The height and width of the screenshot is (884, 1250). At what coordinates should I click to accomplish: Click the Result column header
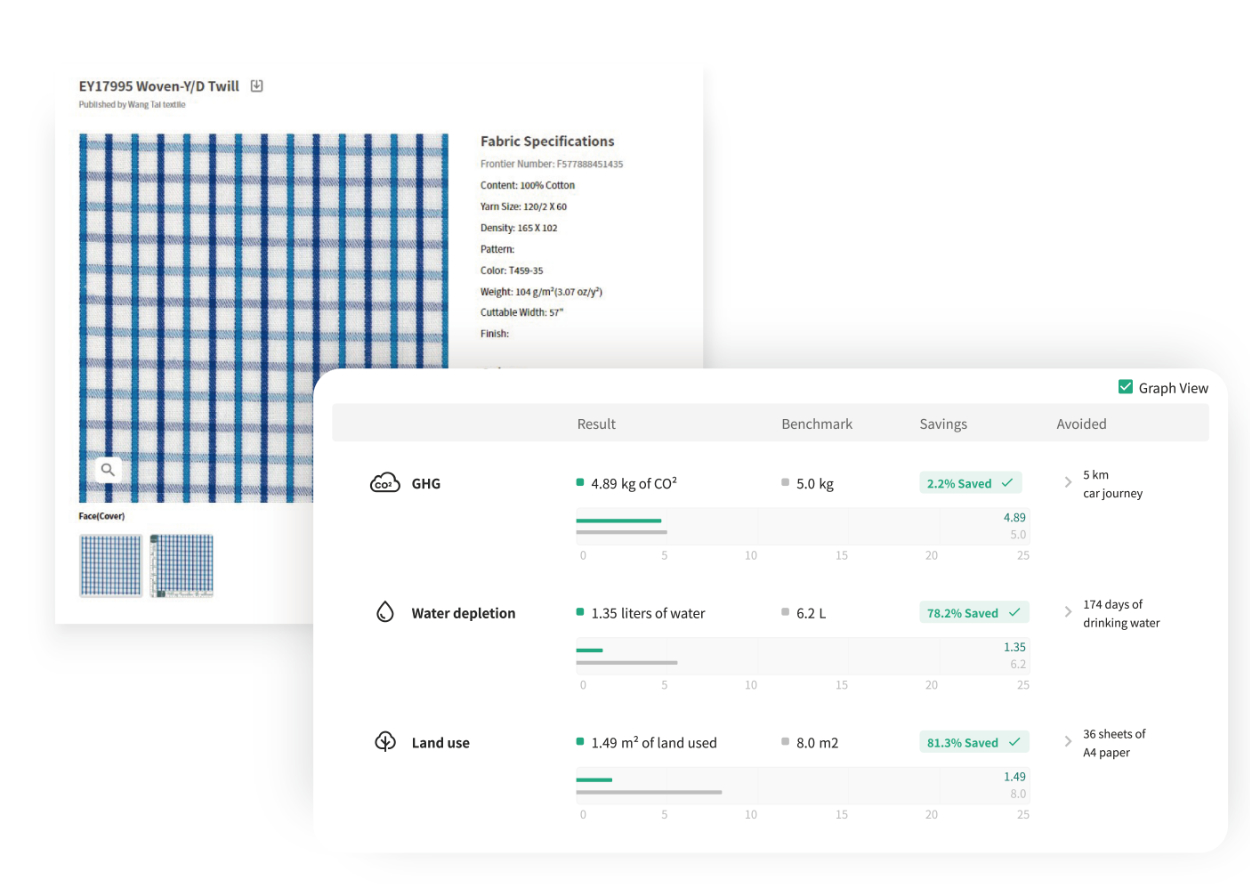click(x=596, y=424)
